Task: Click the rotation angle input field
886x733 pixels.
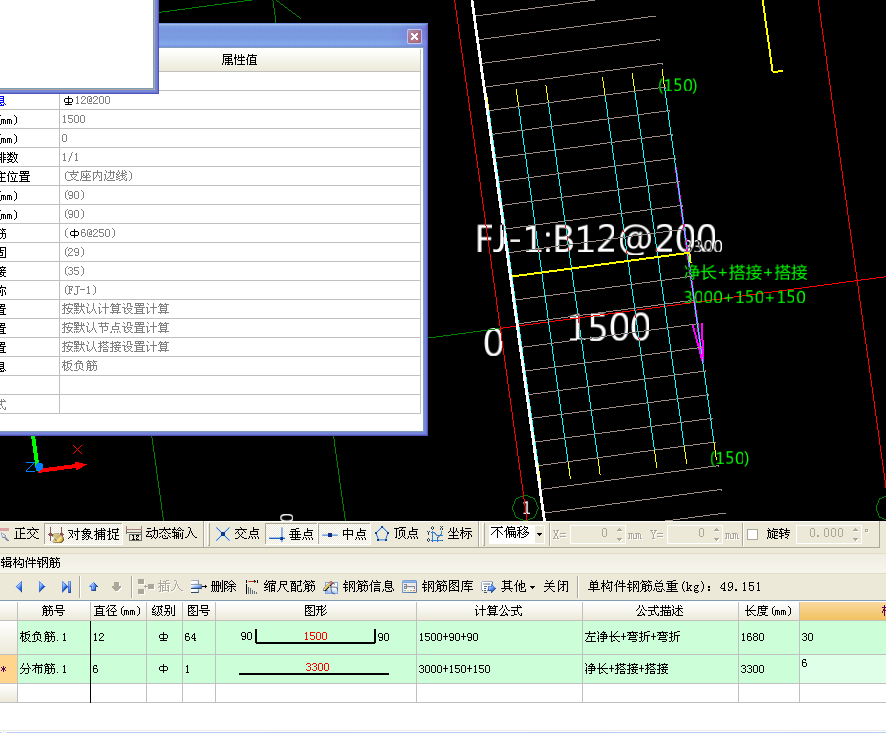Action: [823, 534]
